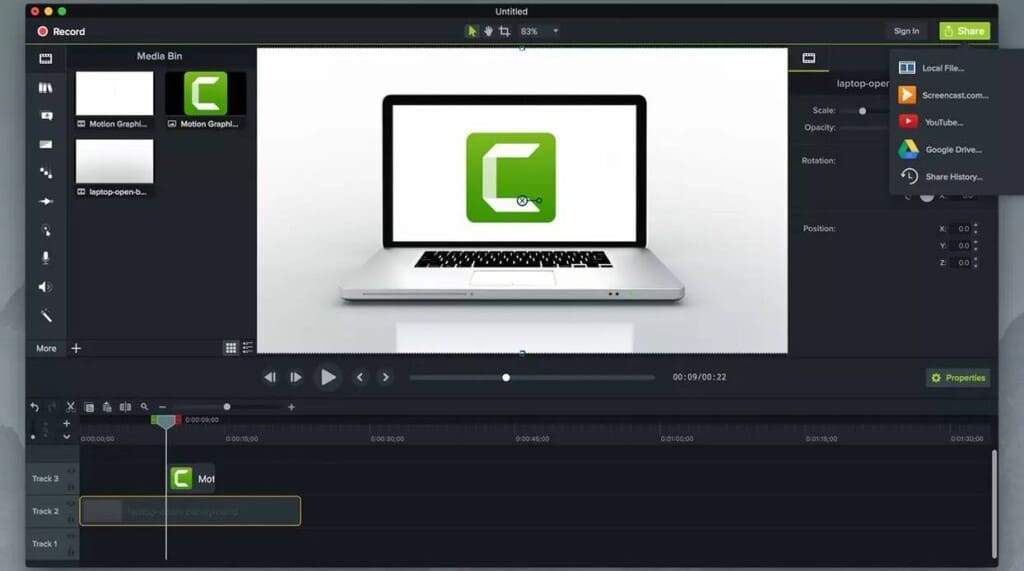Click the playback scrubber handle
1024x571 pixels.
pos(506,378)
